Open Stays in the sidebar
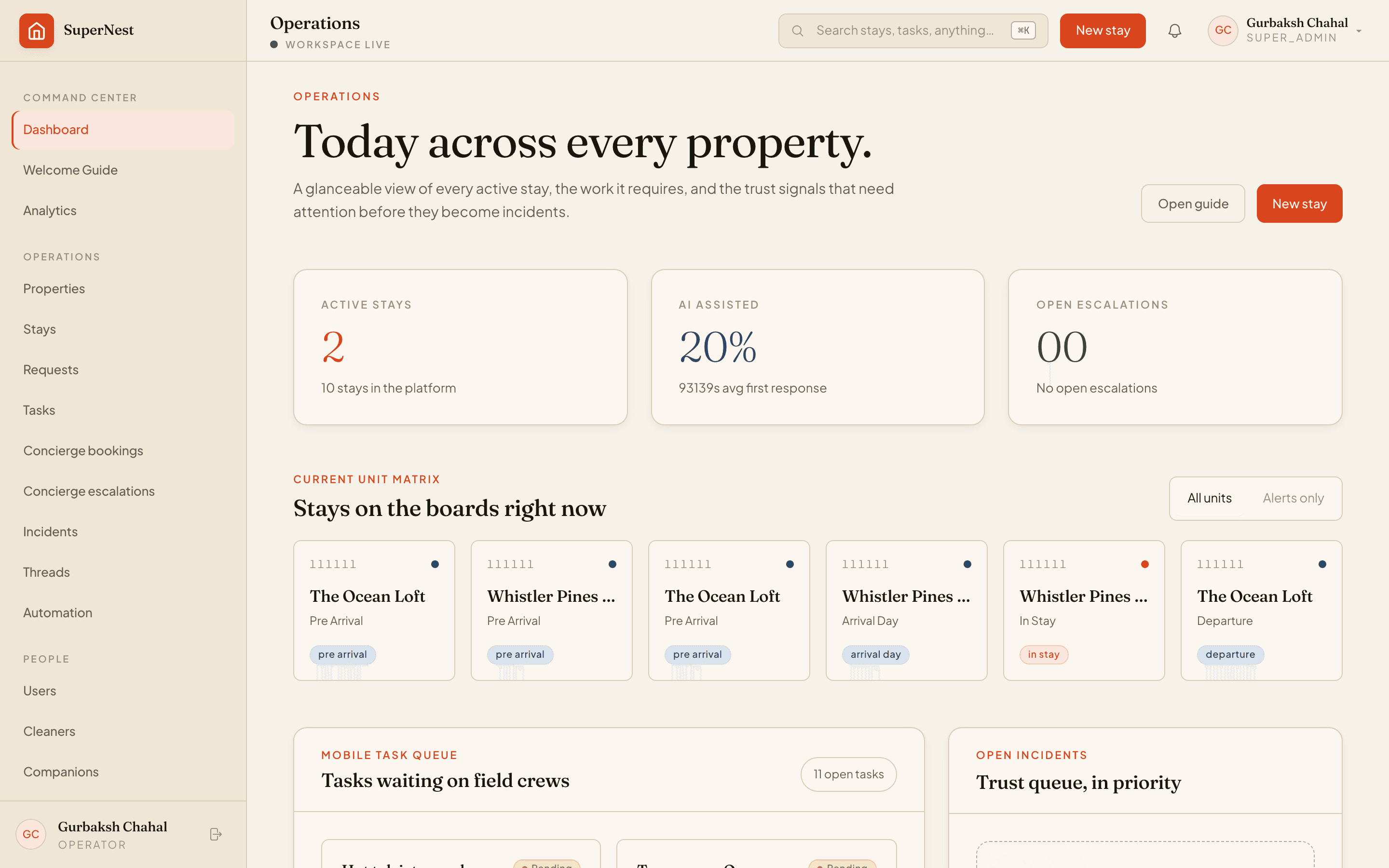 [123, 329]
